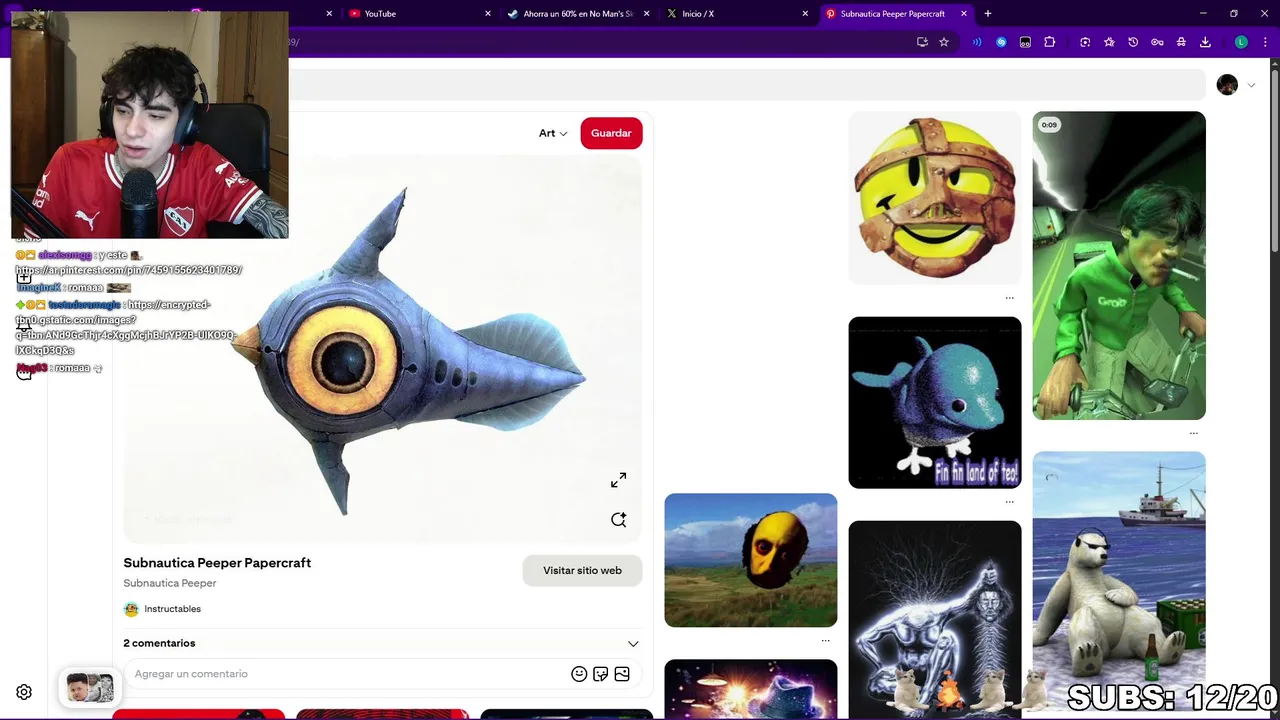Viewport: 1280px width, 720px height.
Task: Open the encrypted gstatic link in chat
Action: [x=125, y=328]
